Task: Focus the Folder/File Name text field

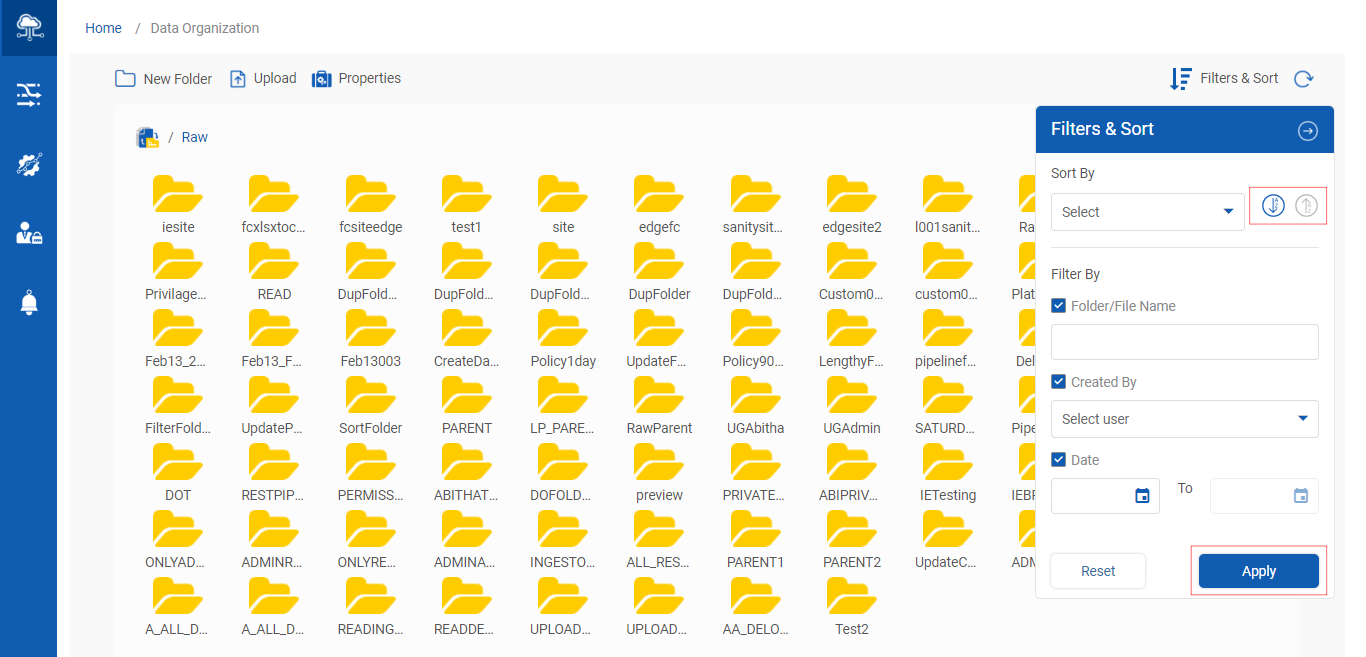Action: click(1185, 342)
